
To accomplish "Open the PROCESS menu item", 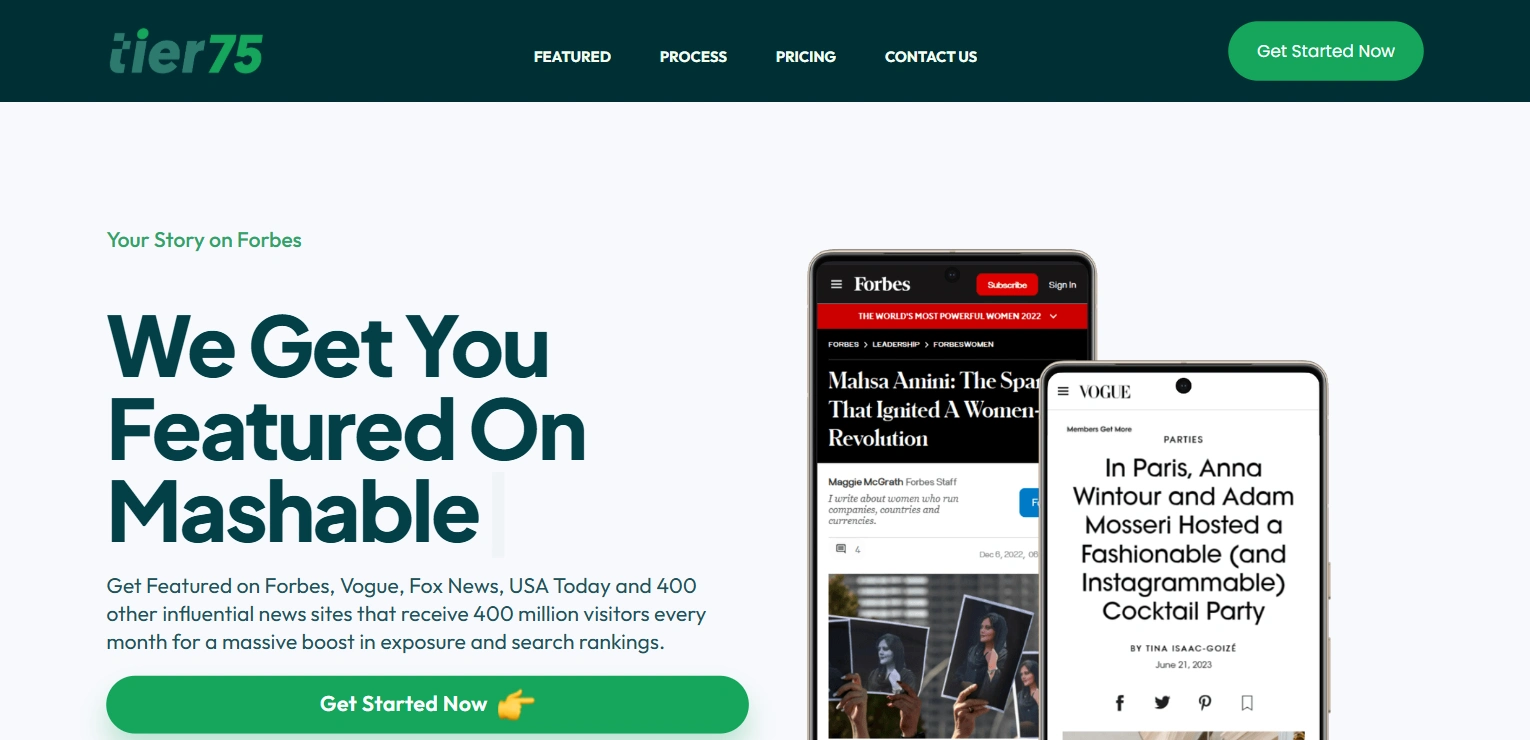I will pos(693,57).
